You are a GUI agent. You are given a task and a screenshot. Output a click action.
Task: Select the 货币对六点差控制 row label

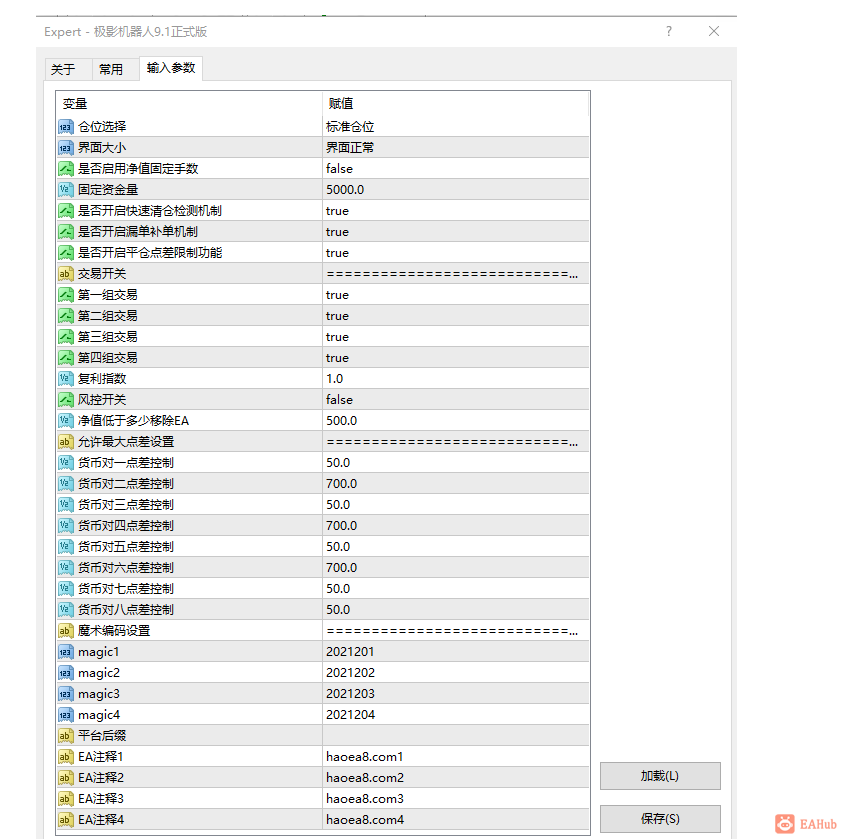126,568
